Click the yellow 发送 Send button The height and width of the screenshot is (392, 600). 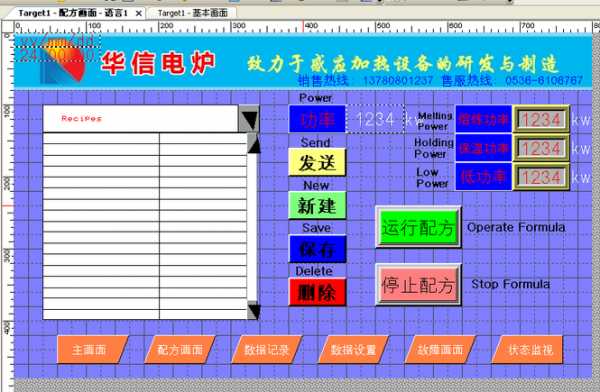[317, 162]
